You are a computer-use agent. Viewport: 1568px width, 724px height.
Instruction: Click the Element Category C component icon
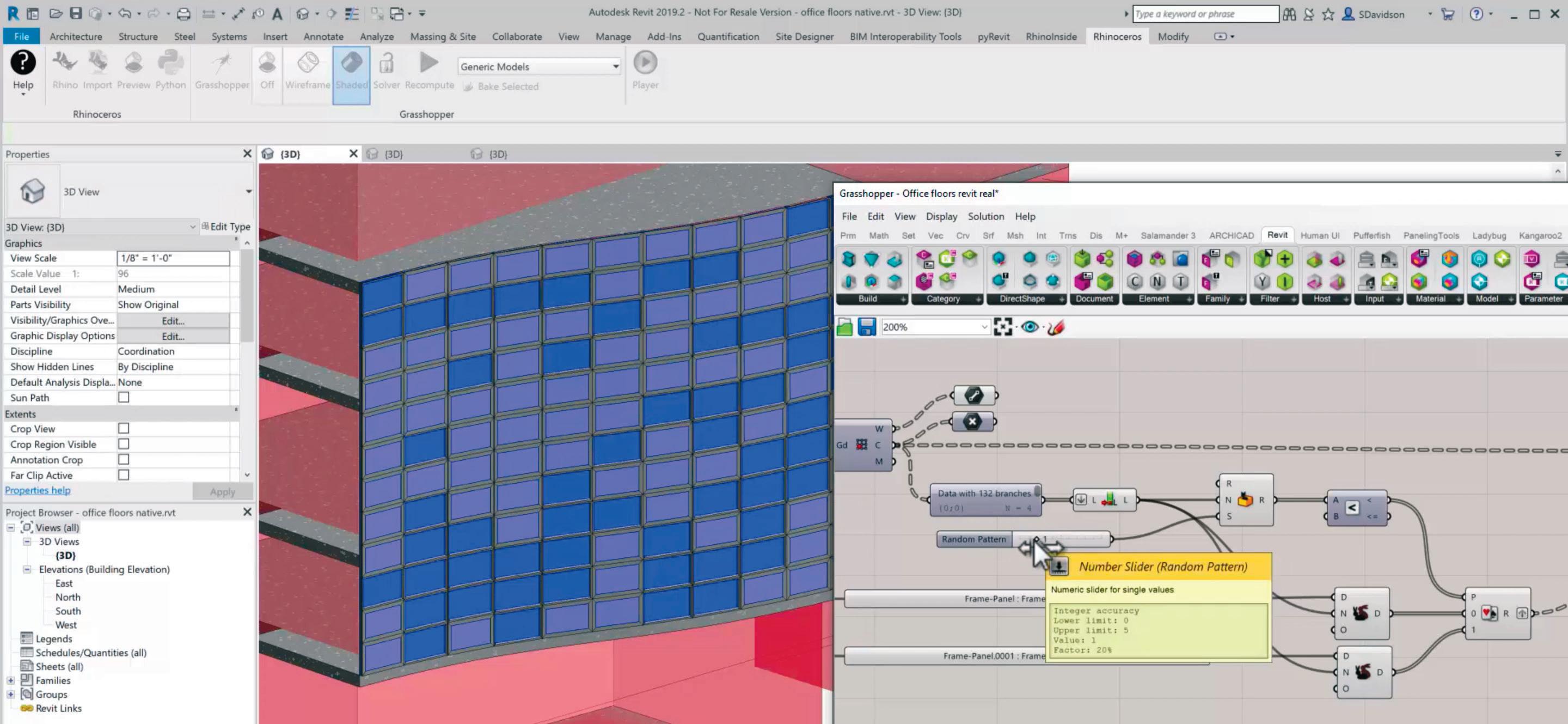click(1134, 281)
